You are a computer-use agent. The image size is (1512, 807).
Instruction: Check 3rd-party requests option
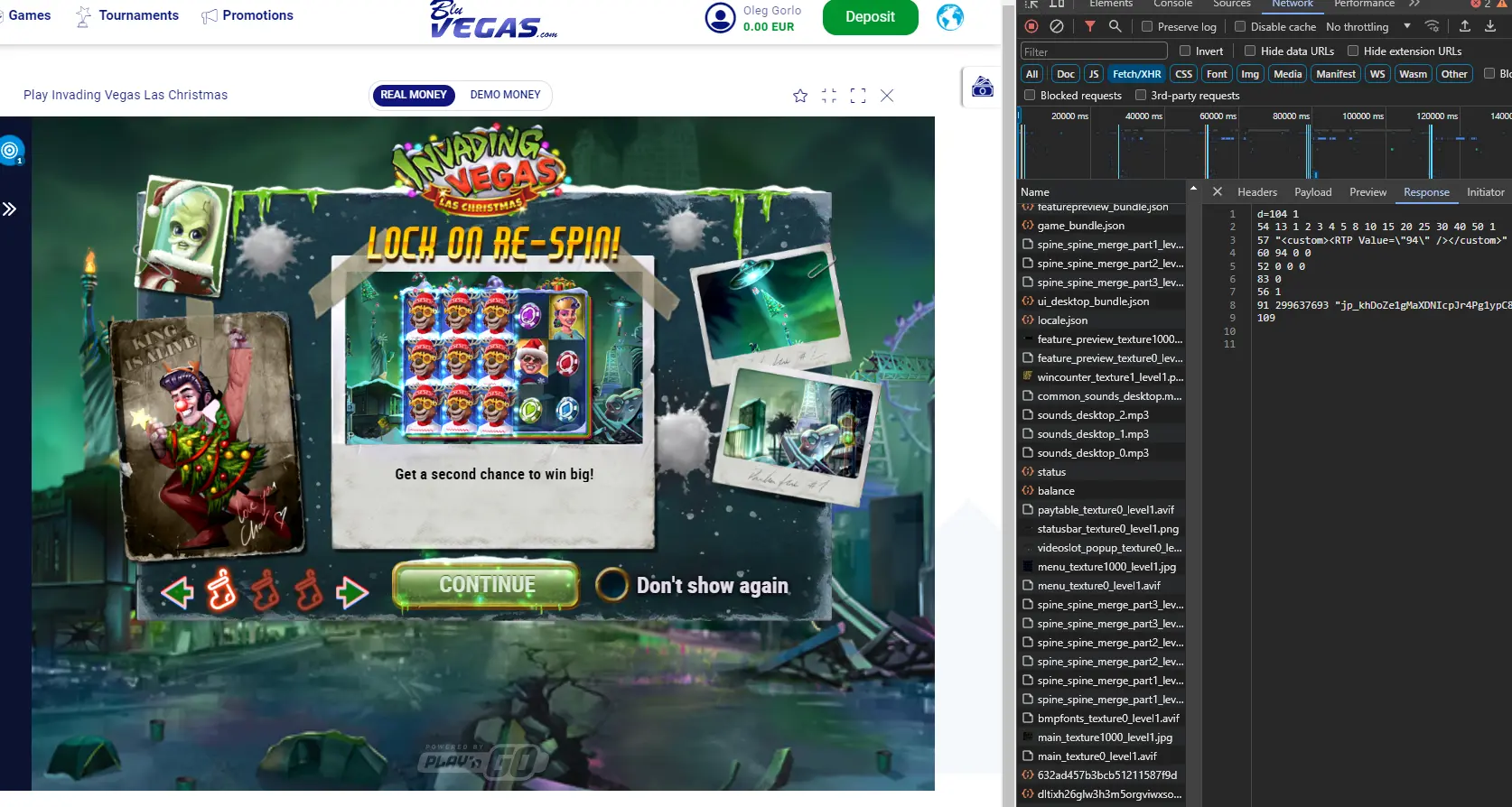pyautogui.click(x=1141, y=95)
